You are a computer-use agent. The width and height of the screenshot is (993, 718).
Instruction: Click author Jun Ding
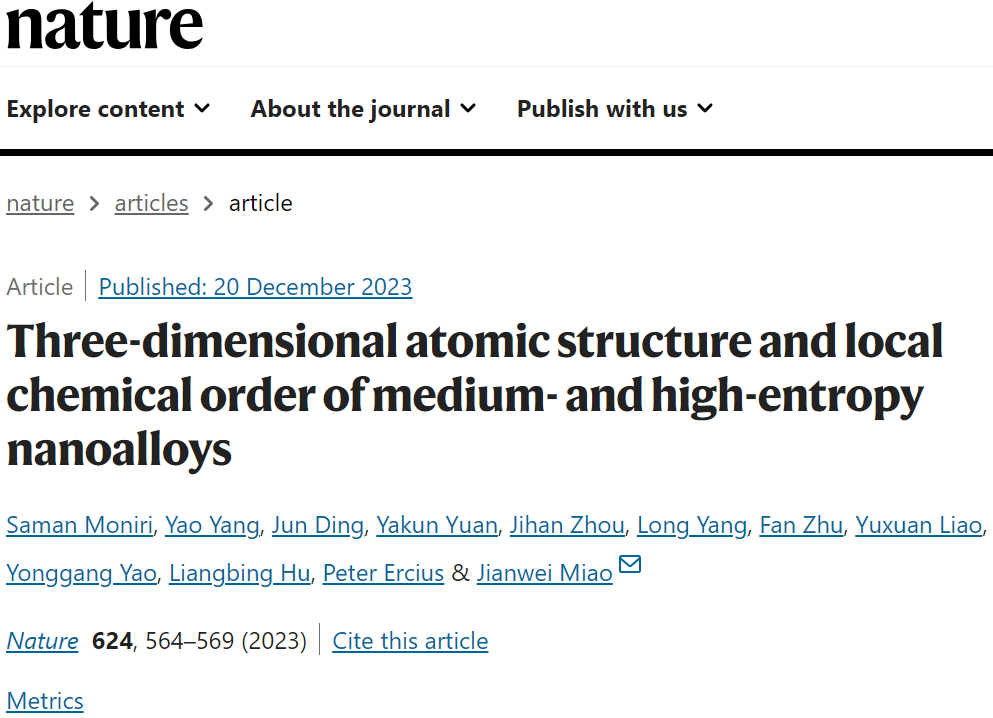click(318, 525)
